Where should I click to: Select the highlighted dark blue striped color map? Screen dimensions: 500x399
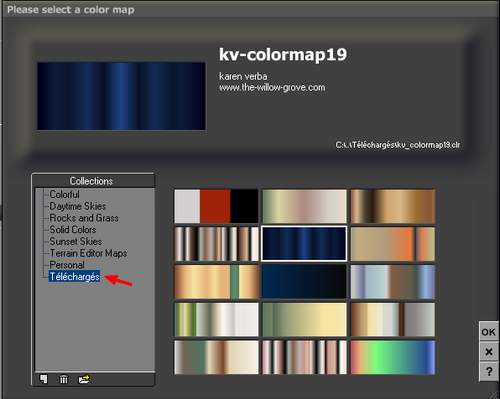tap(304, 244)
